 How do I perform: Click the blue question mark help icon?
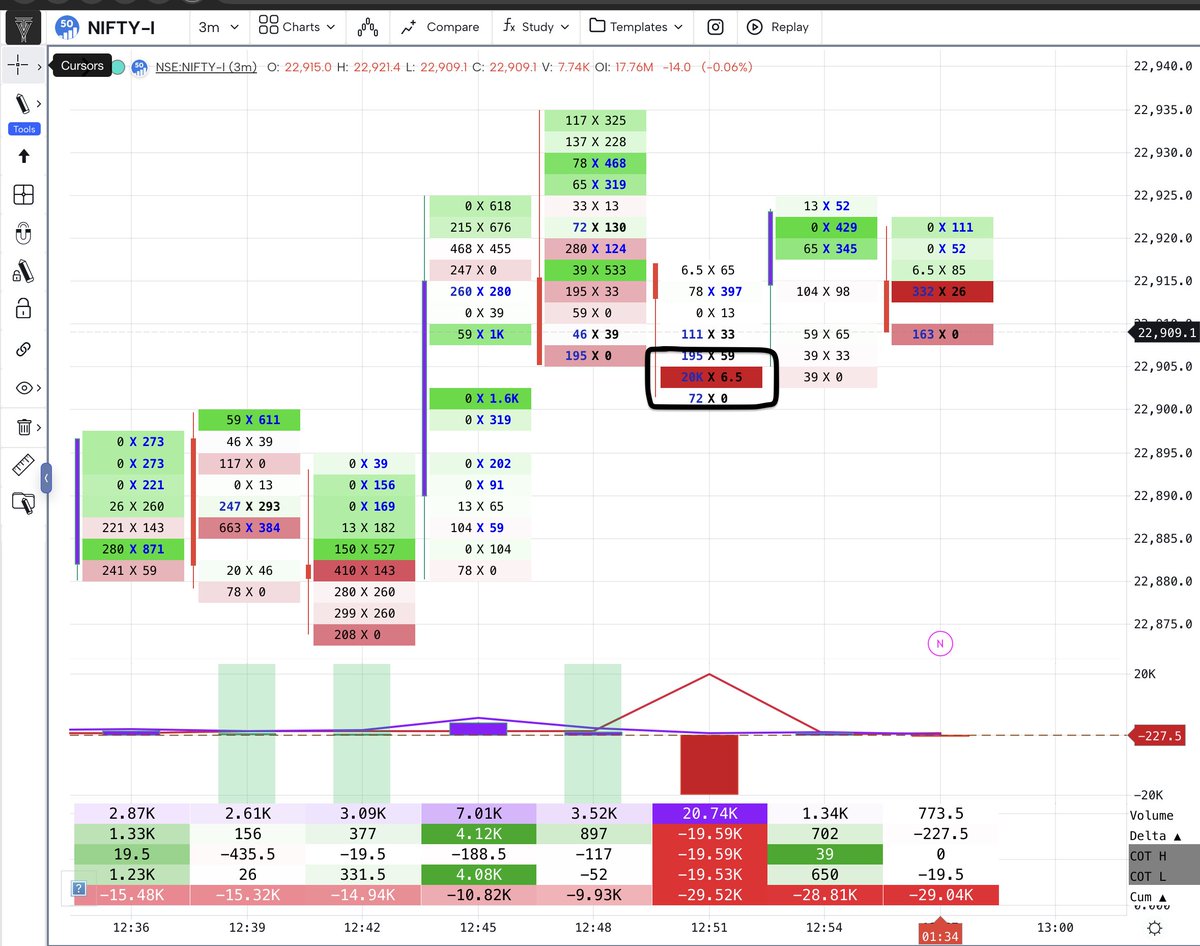point(79,888)
